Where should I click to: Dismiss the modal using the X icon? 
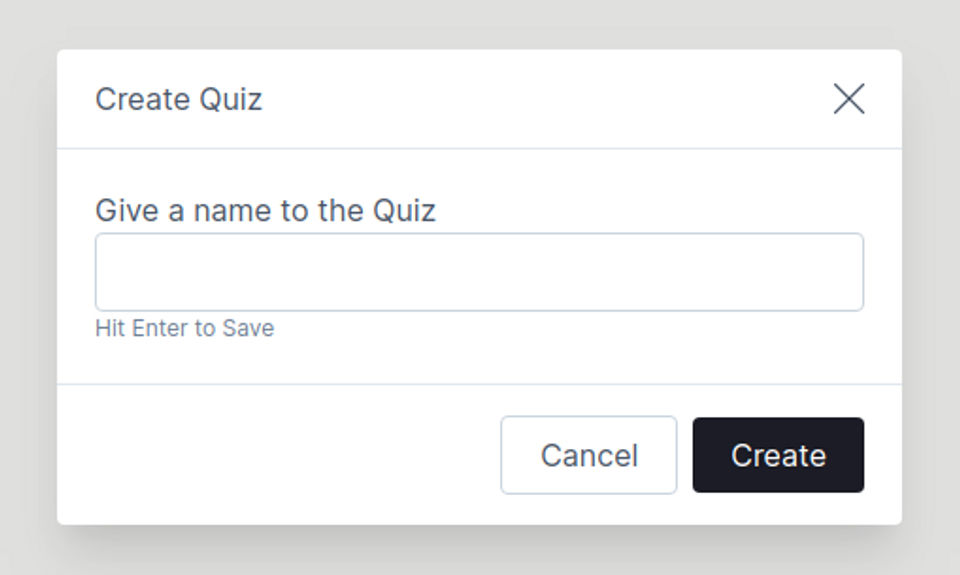(x=849, y=99)
